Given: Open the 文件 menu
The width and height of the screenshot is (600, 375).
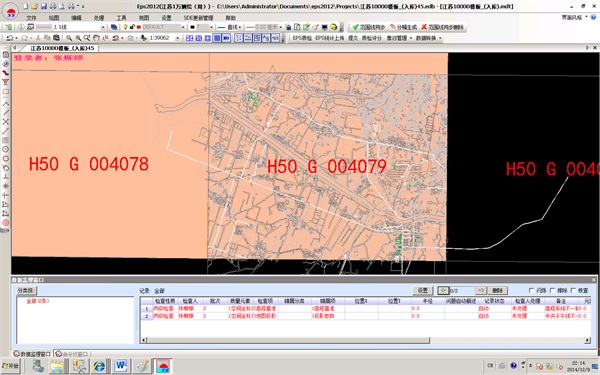Looking at the screenshot, I should coord(31,18).
